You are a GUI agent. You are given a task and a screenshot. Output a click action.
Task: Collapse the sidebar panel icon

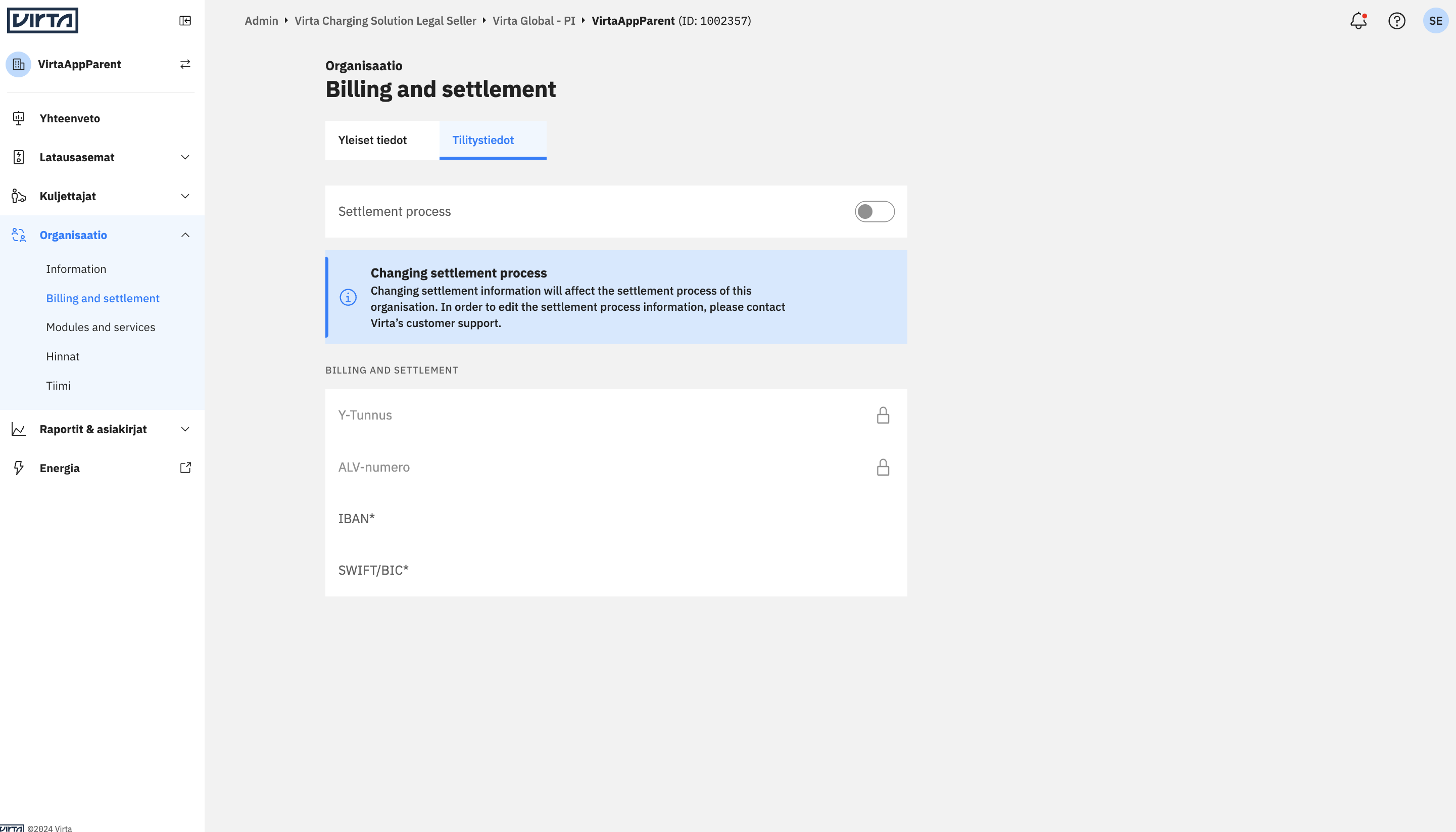185,21
